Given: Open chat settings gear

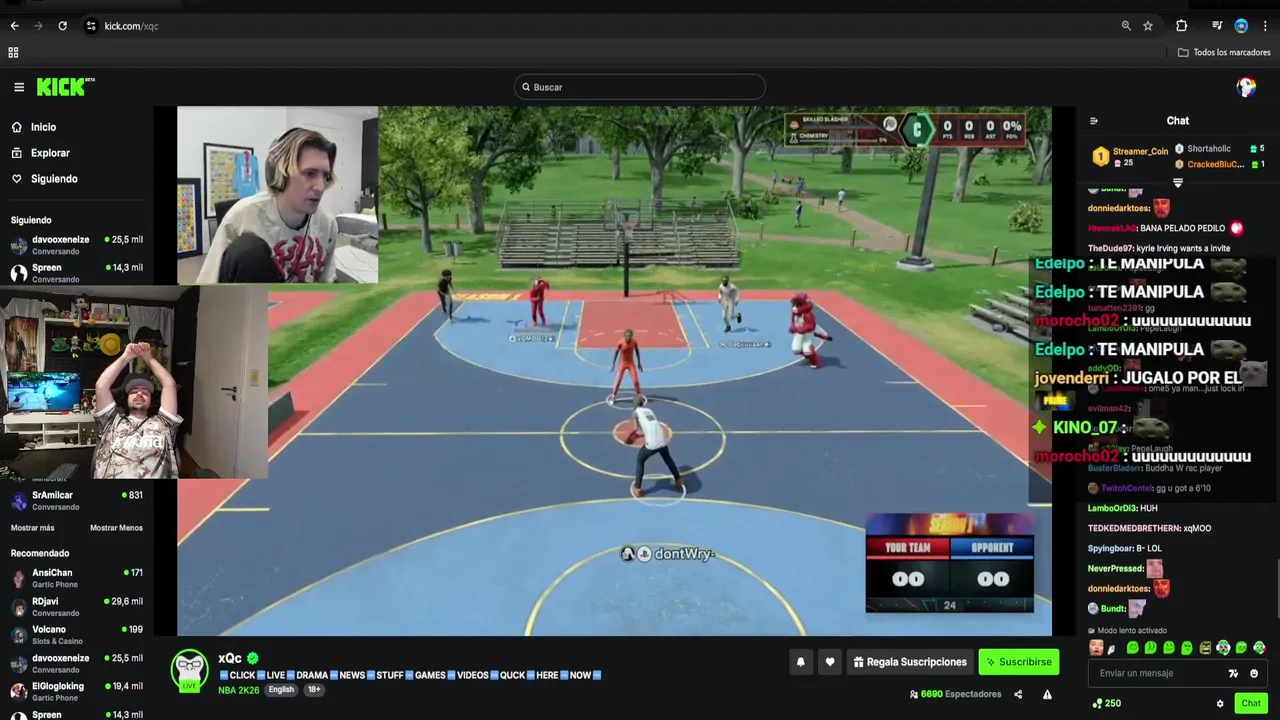Looking at the screenshot, I should coord(1220,703).
